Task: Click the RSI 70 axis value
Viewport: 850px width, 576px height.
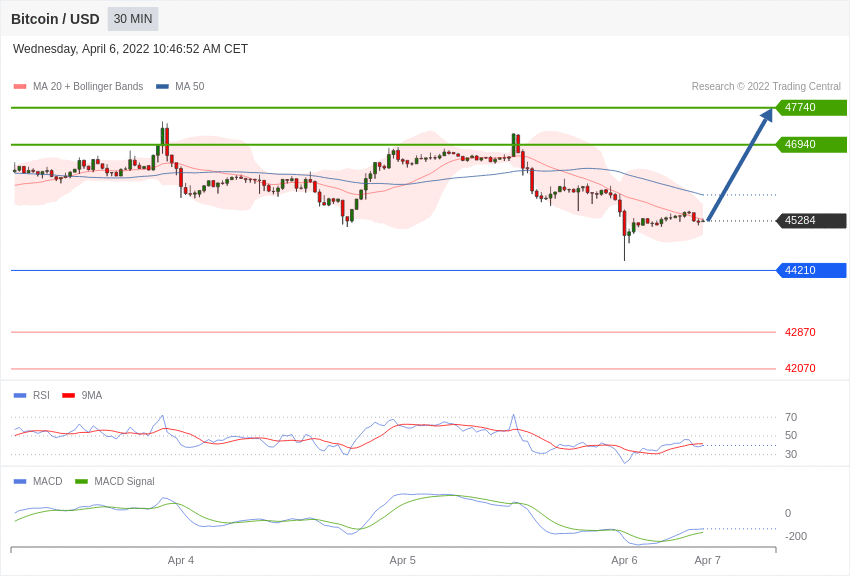Action: click(x=791, y=417)
